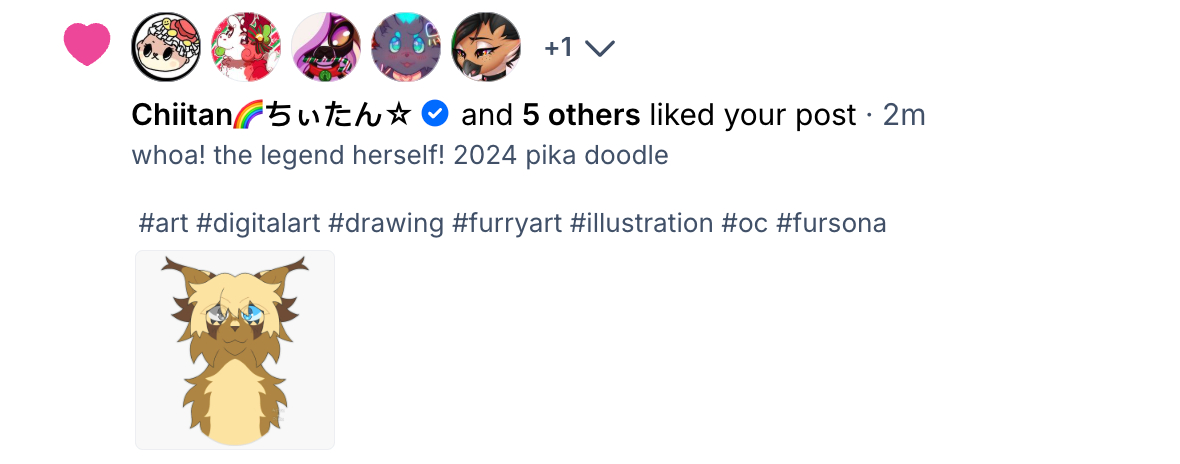Open the #art hashtag
This screenshot has width=1180, height=464.
click(163, 223)
